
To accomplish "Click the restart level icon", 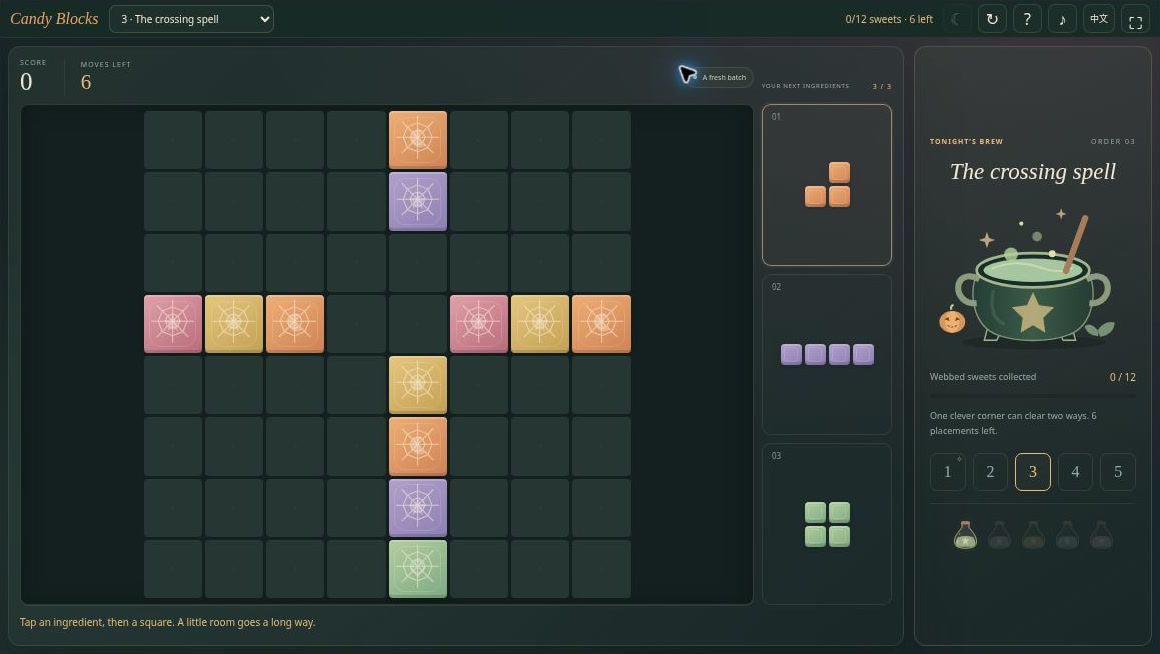I will tap(992, 19).
